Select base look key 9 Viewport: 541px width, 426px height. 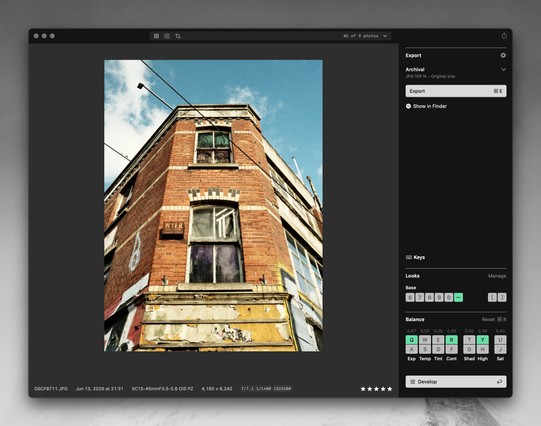pos(439,297)
